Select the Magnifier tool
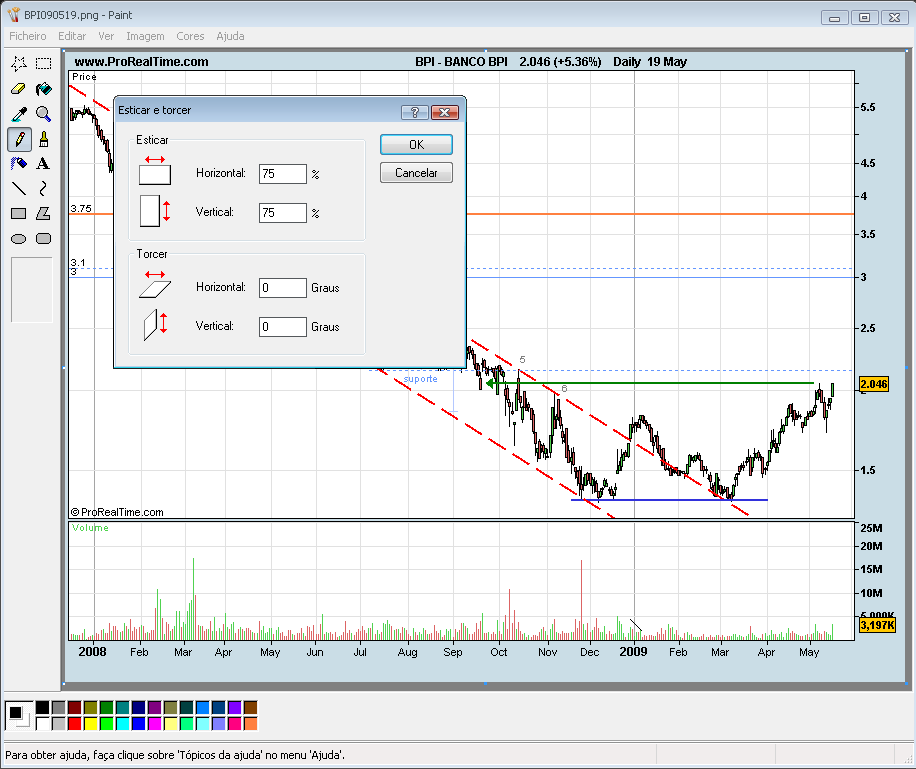The width and height of the screenshot is (916, 769). 43,114
